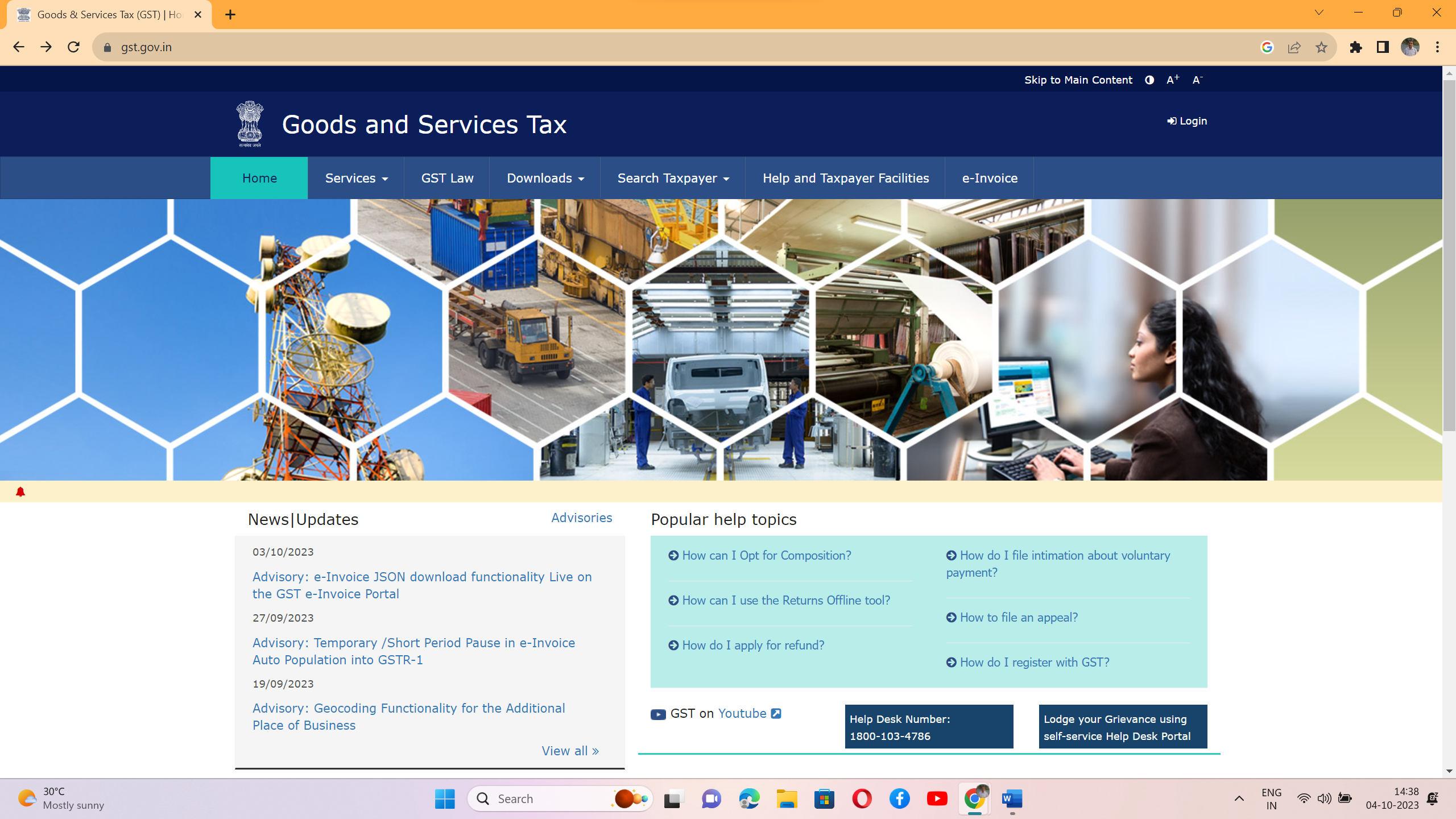Click the Login link
This screenshot has height=819, width=1456.
point(1186,121)
